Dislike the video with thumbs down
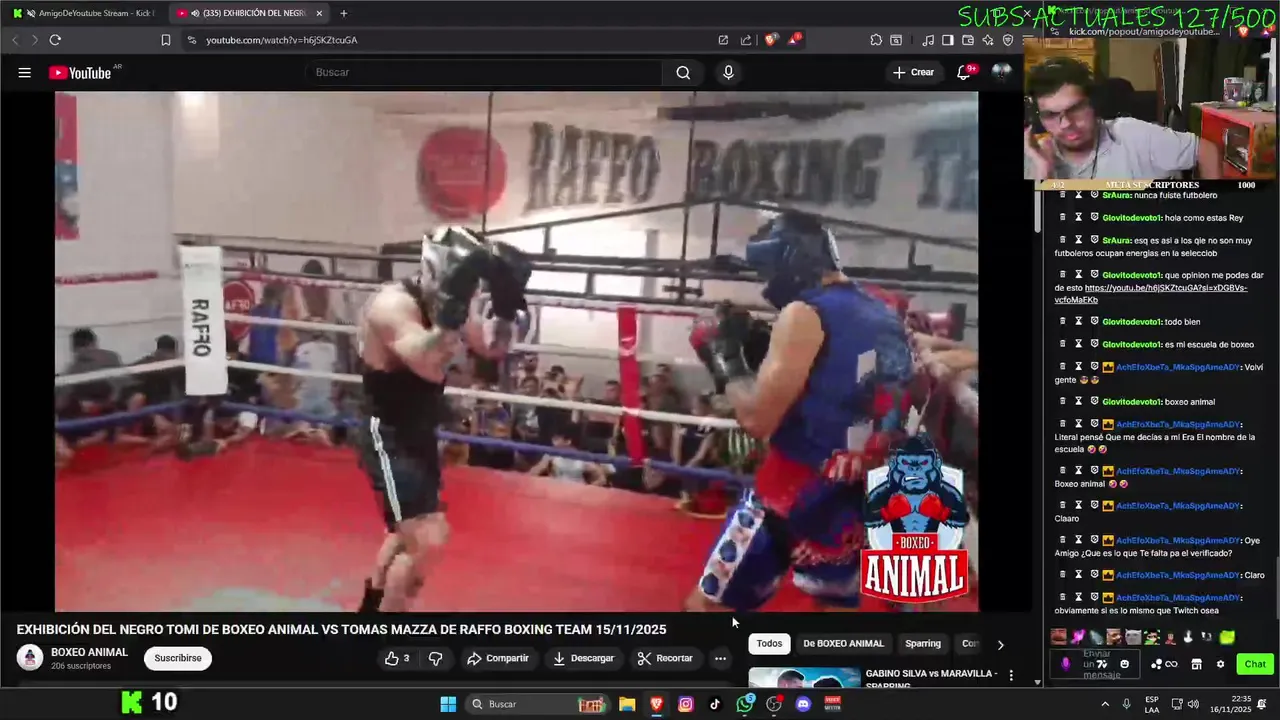This screenshot has width=1280, height=720. click(x=435, y=658)
